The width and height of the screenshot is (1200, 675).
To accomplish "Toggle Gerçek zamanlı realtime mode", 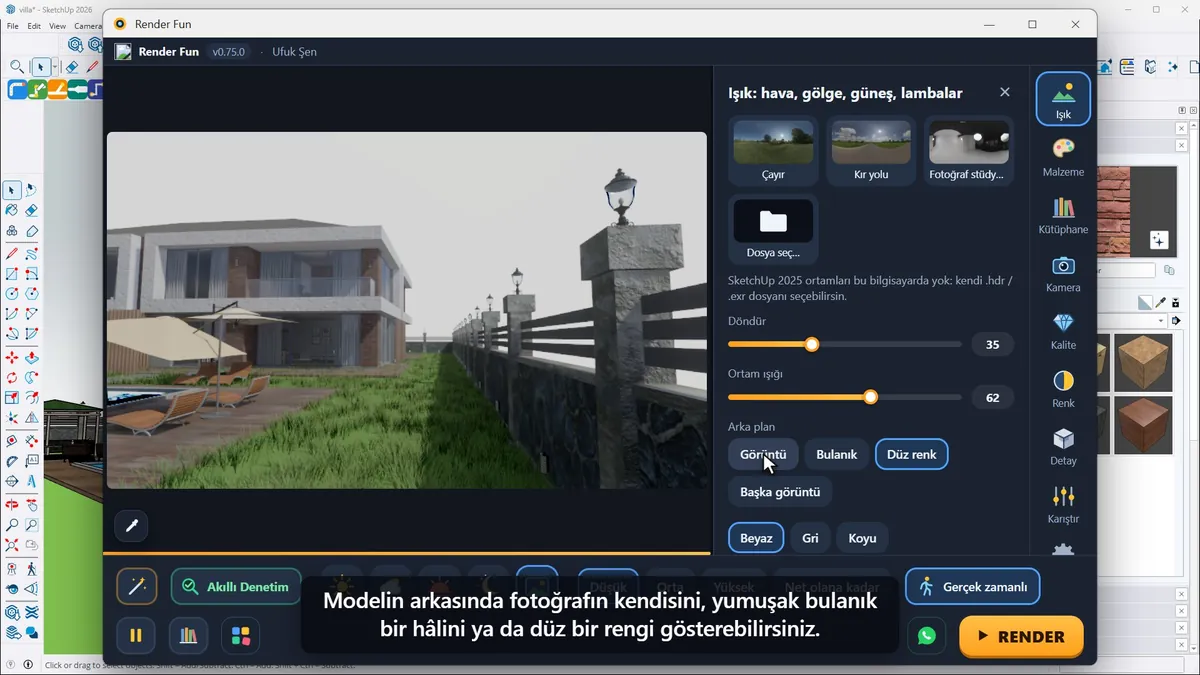I will tap(973, 587).
